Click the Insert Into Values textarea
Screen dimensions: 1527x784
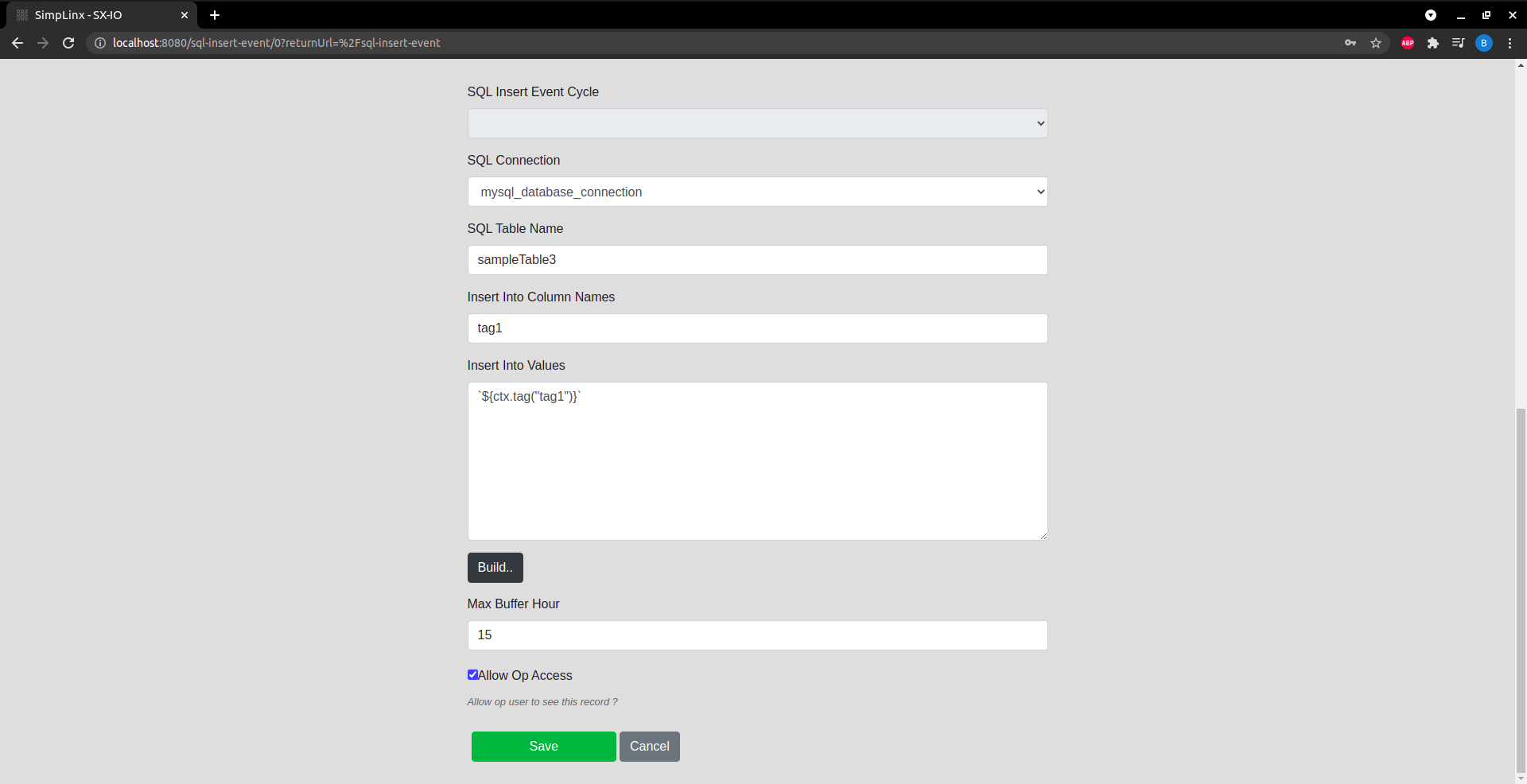coord(757,461)
